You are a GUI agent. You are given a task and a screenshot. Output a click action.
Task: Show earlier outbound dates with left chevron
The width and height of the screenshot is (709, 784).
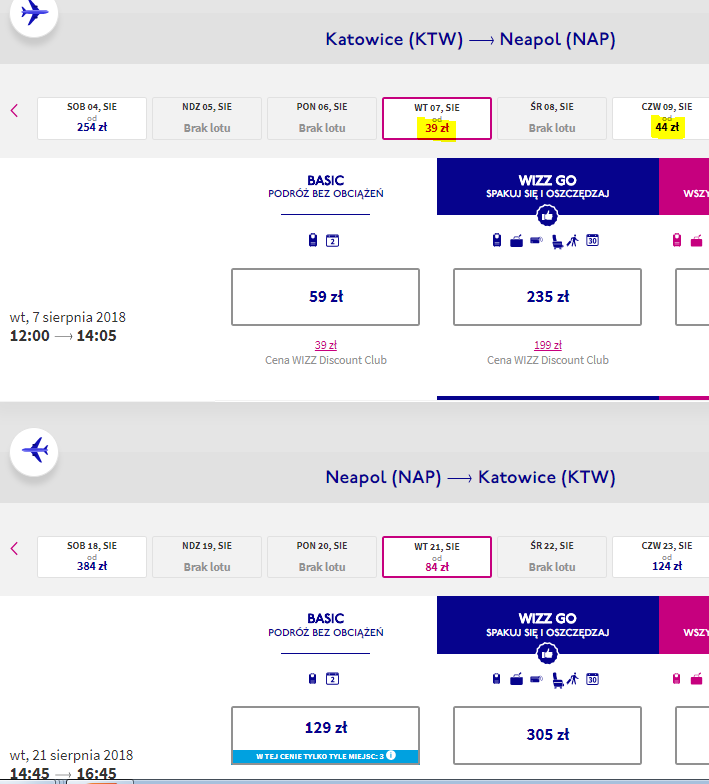tap(14, 110)
